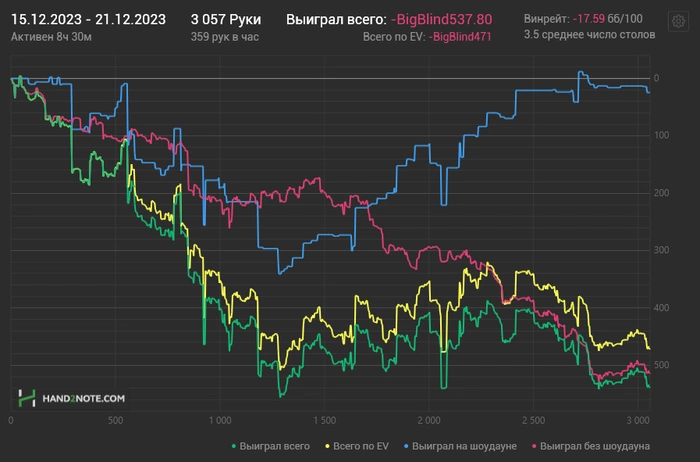Viewport: 700px width, 462px height.
Task: Click blue dot next to 'Выиграл на шоудауне'
Action: pyautogui.click(x=406, y=446)
